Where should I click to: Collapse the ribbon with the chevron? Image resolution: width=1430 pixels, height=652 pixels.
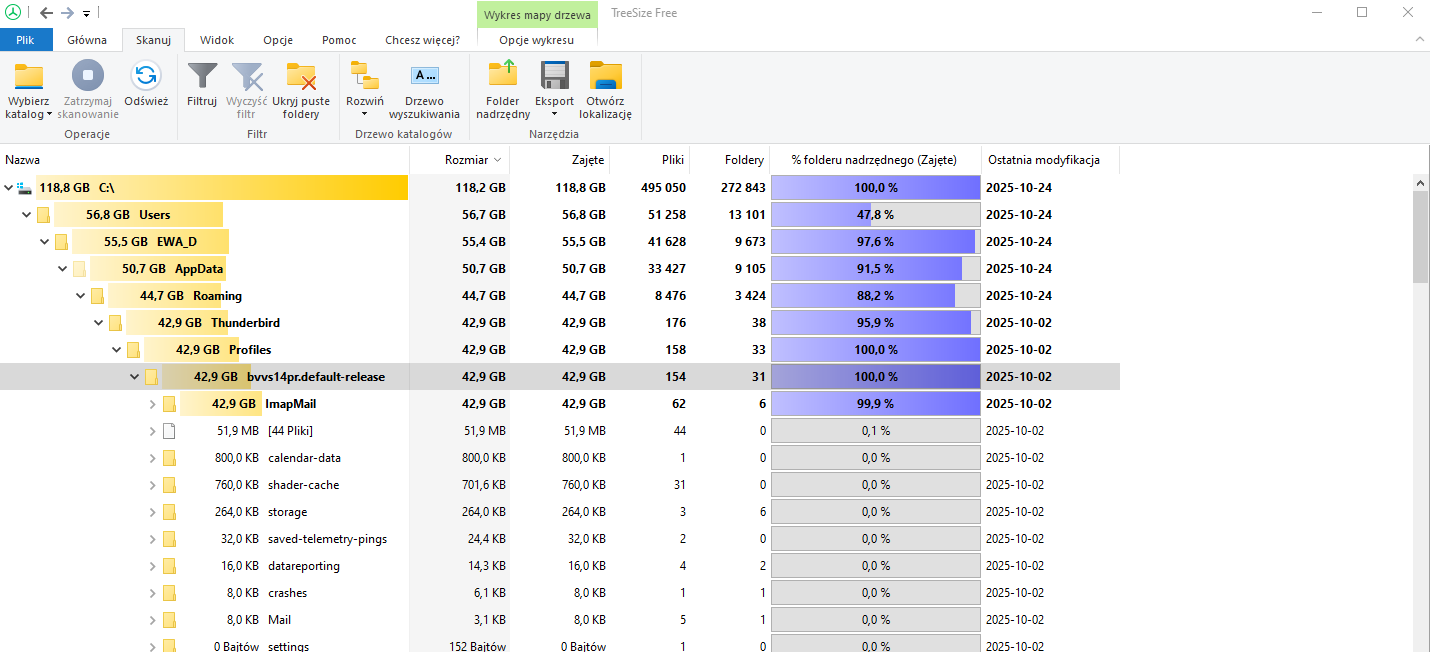pyautogui.click(x=1418, y=39)
